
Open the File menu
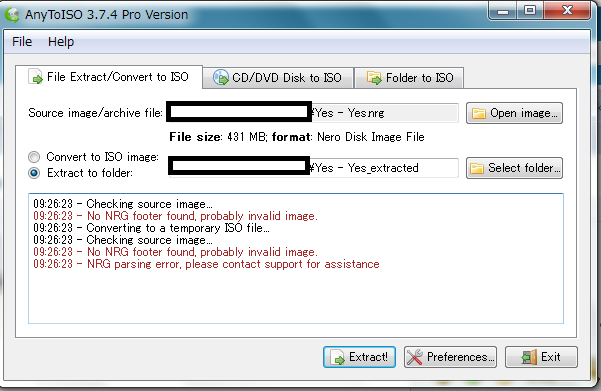(22, 41)
